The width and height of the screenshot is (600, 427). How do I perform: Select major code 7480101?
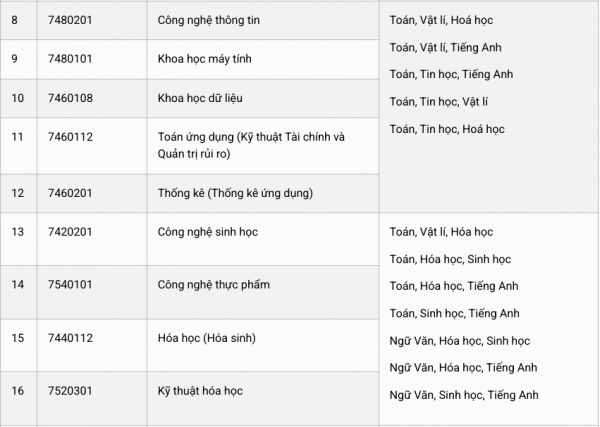coord(70,59)
